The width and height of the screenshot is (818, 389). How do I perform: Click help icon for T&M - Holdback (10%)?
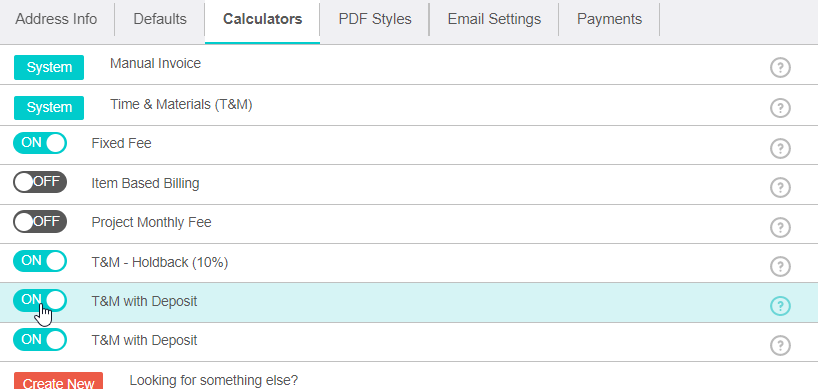[780, 266]
